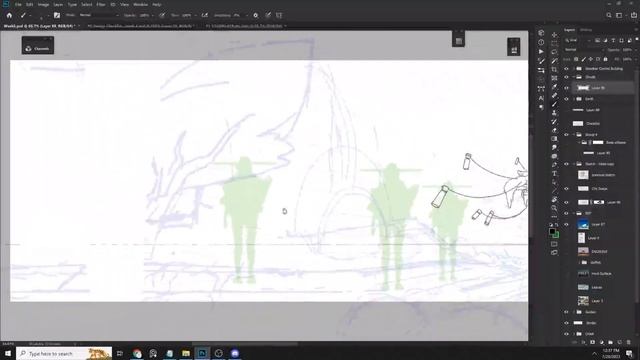Select the Lasso tool

point(554,52)
